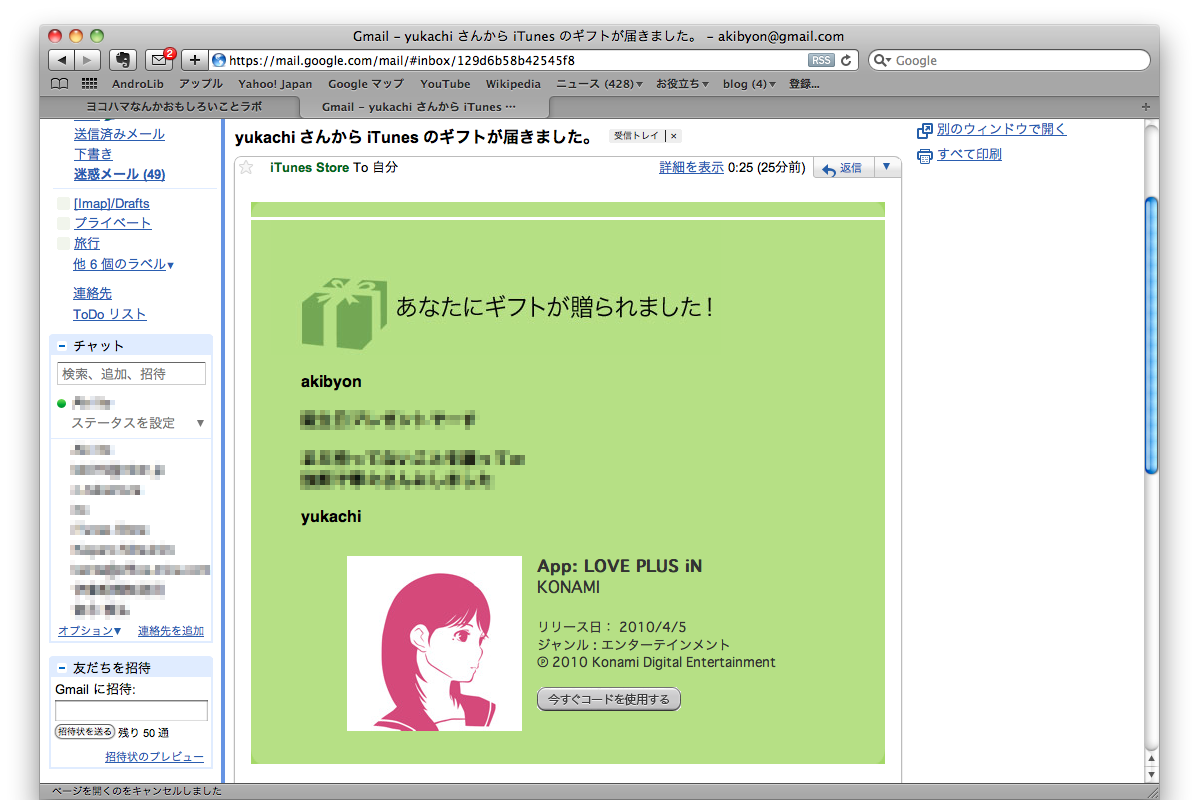Image resolution: width=1199 pixels, height=800 pixels.
Task: Click the search magnifier icon in Google field
Action: 882,60
